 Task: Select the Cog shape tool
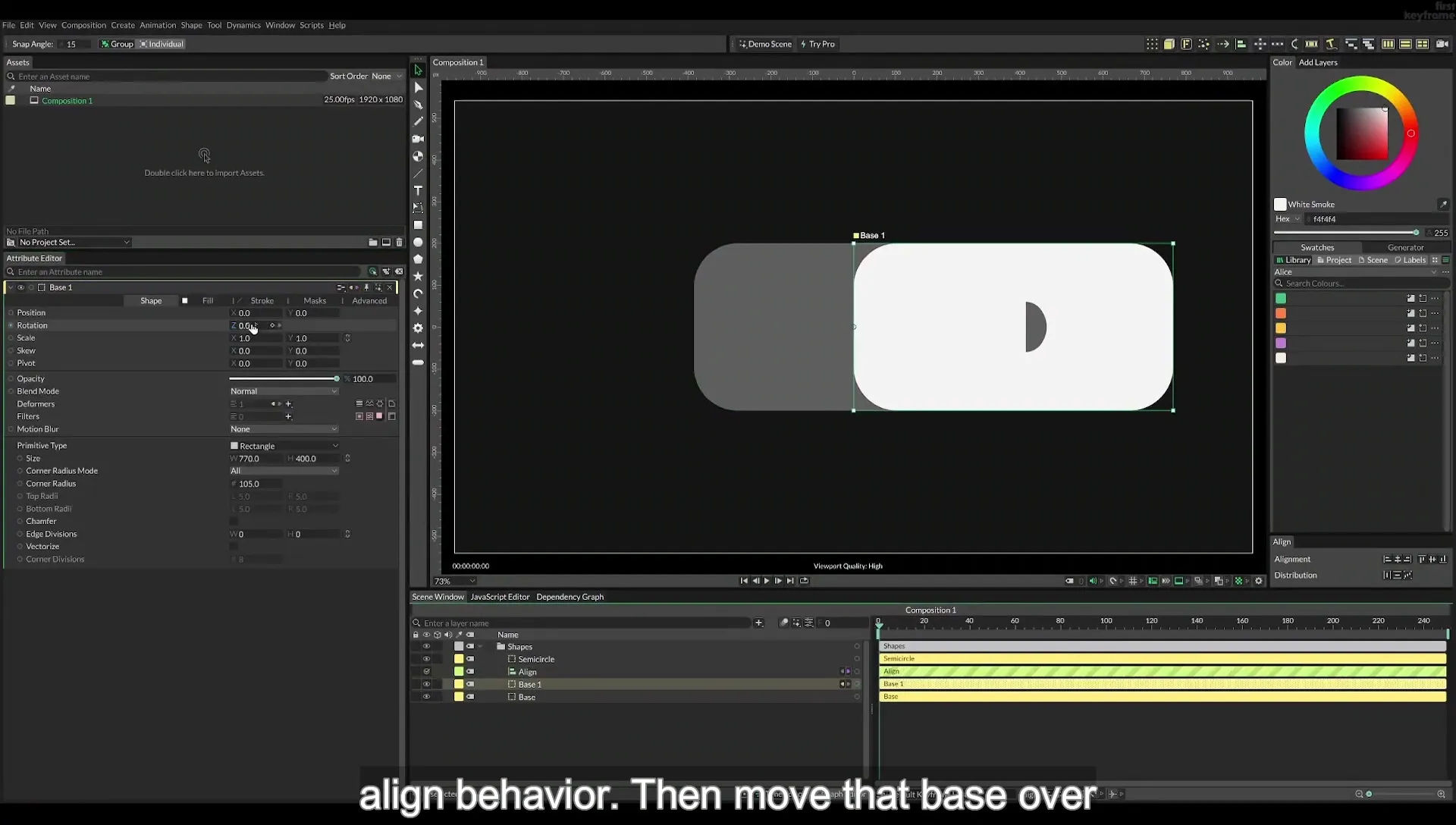point(418,328)
